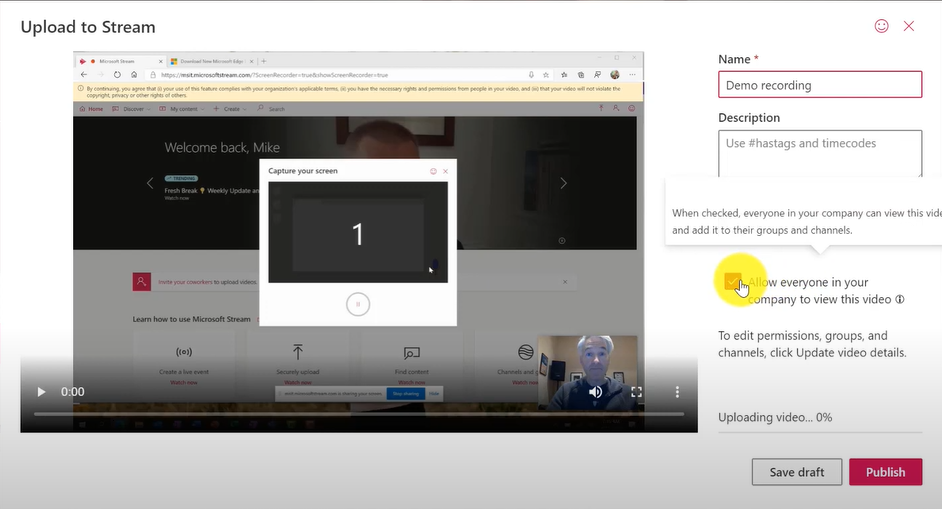Mute the video with the speaker icon
The height and width of the screenshot is (509, 942).
595,392
